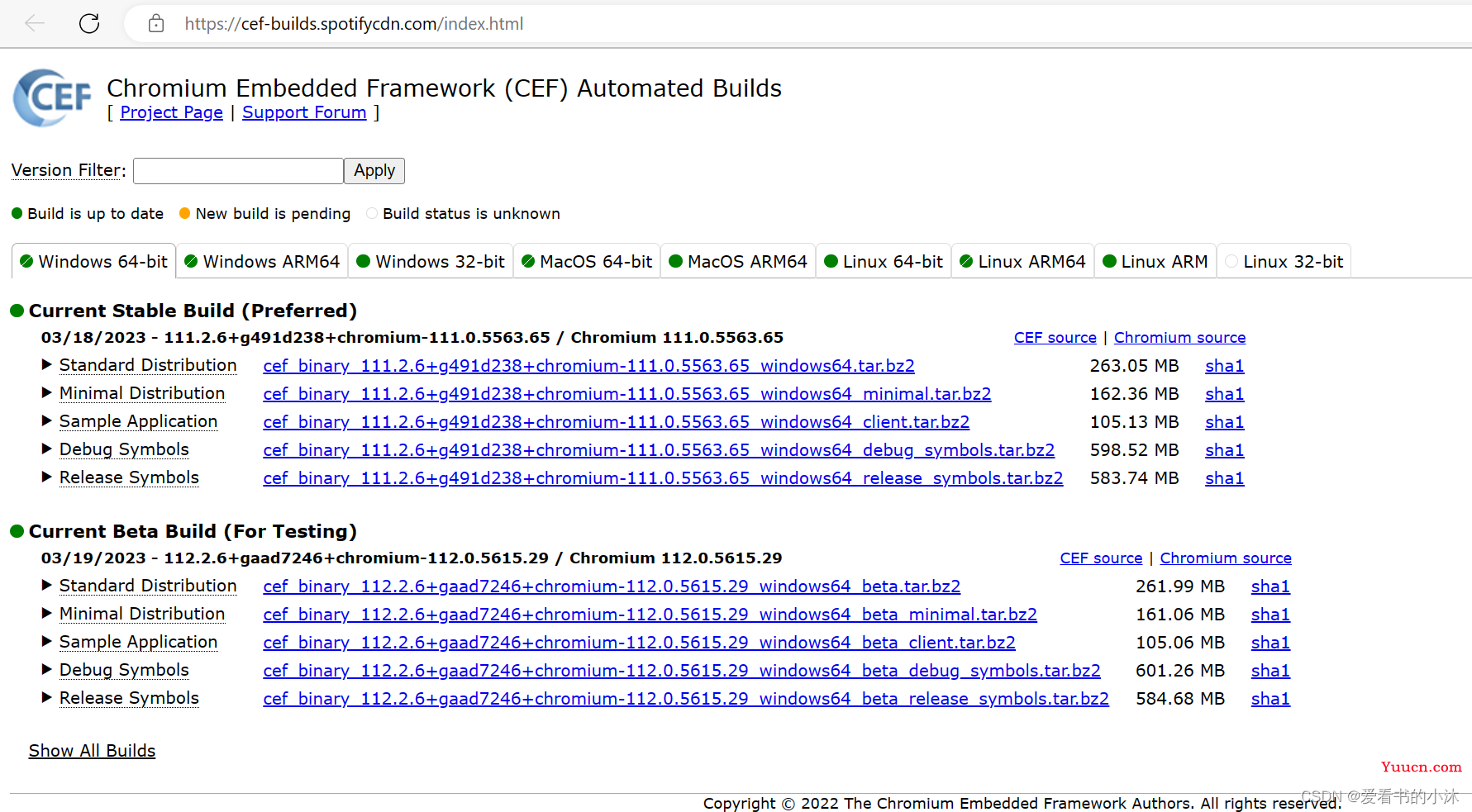Expand stable Standard Distribution triangle
1472x812 pixels.
point(47,364)
